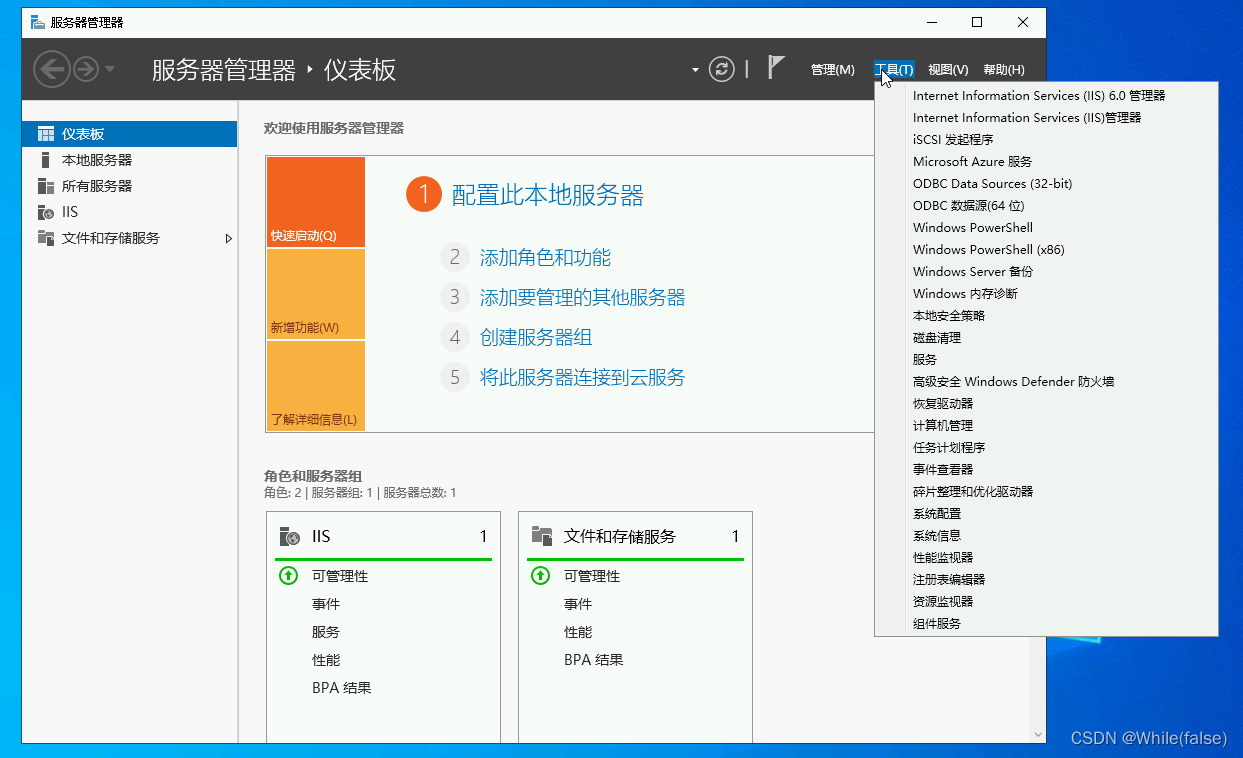Click the back navigation arrow icon
The width and height of the screenshot is (1243, 758).
tap(51, 69)
